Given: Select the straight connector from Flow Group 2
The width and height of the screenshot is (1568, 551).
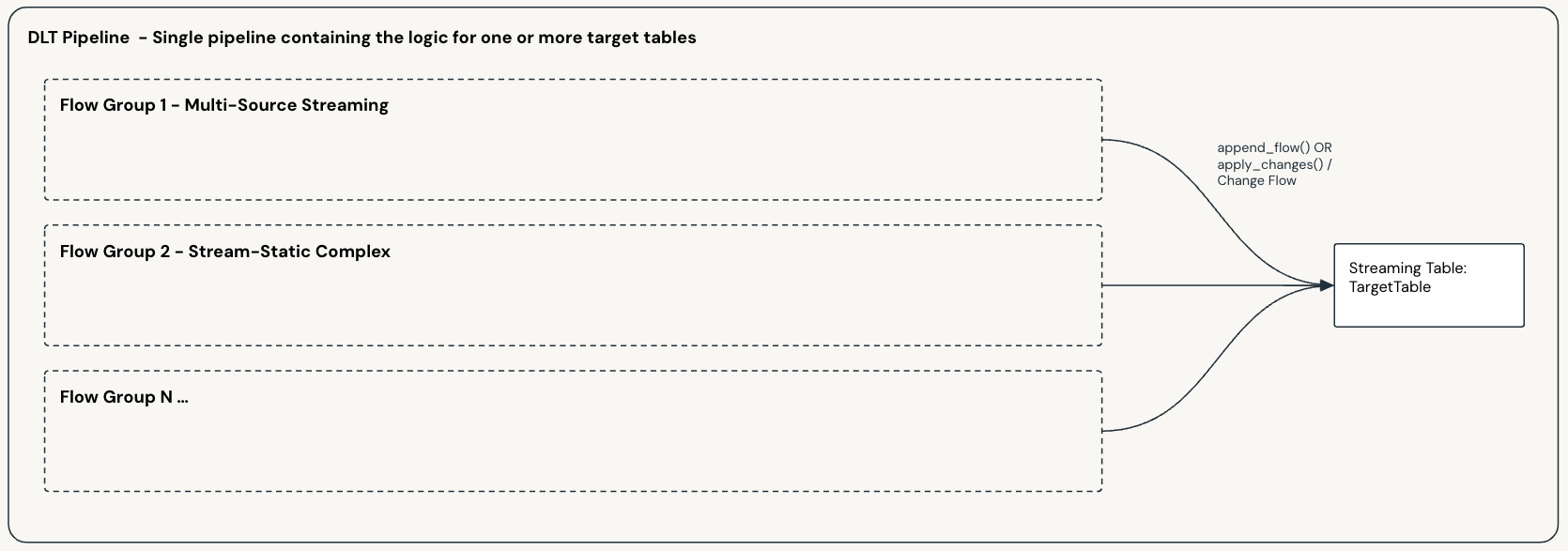Looking at the screenshot, I should (1211, 285).
